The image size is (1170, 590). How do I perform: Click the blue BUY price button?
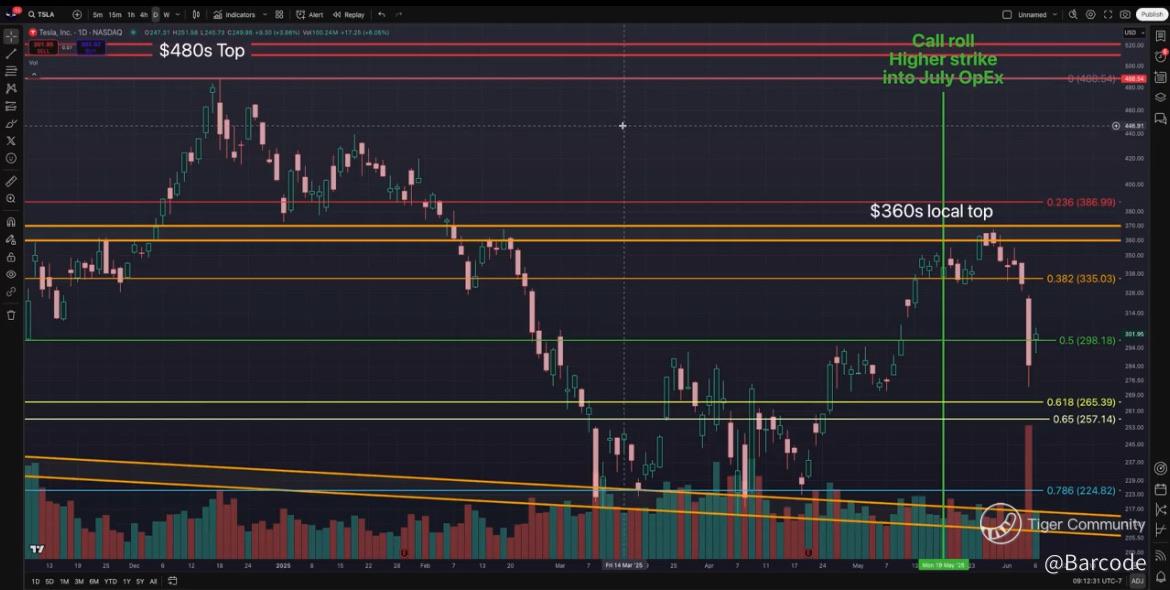tap(91, 48)
